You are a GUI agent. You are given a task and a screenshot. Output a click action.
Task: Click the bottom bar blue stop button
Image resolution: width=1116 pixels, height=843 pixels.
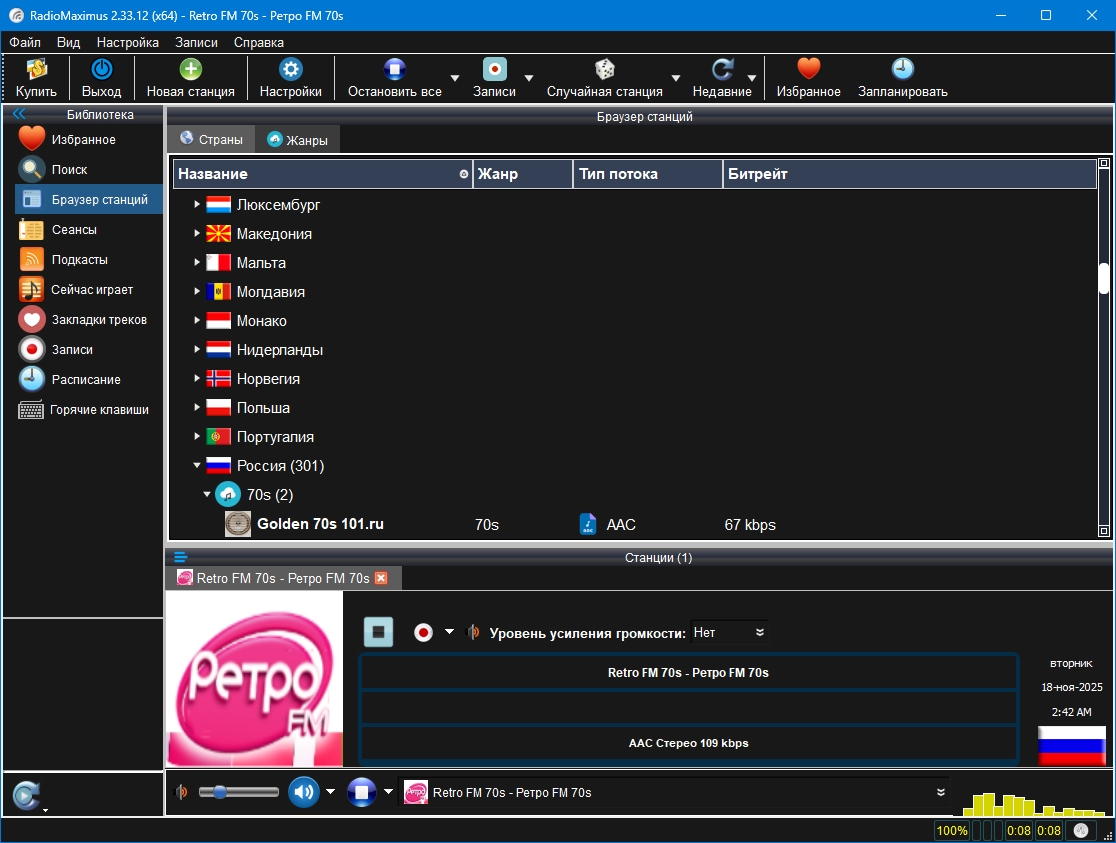pos(362,792)
